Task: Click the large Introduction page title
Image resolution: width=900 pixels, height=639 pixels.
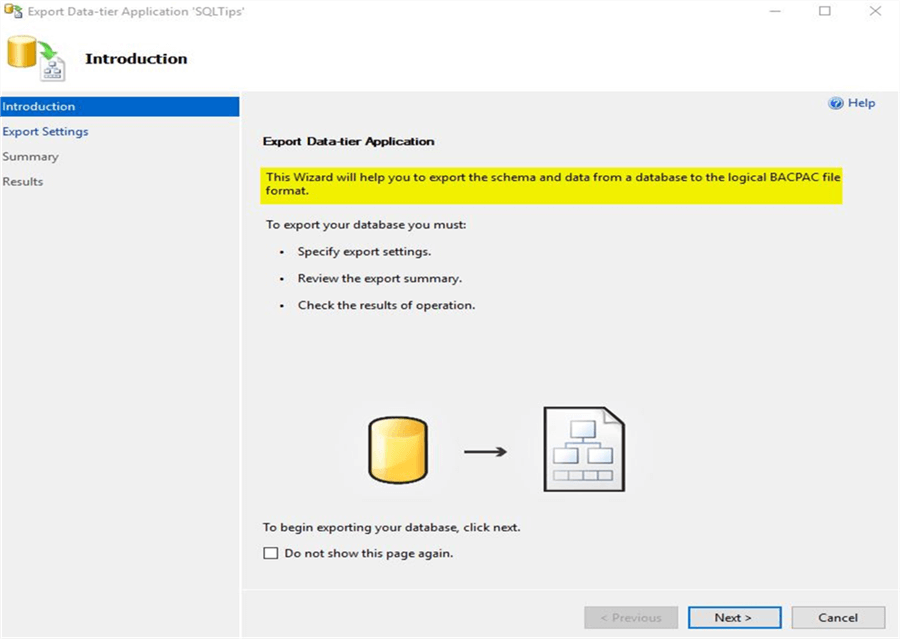Action: pyautogui.click(x=136, y=59)
